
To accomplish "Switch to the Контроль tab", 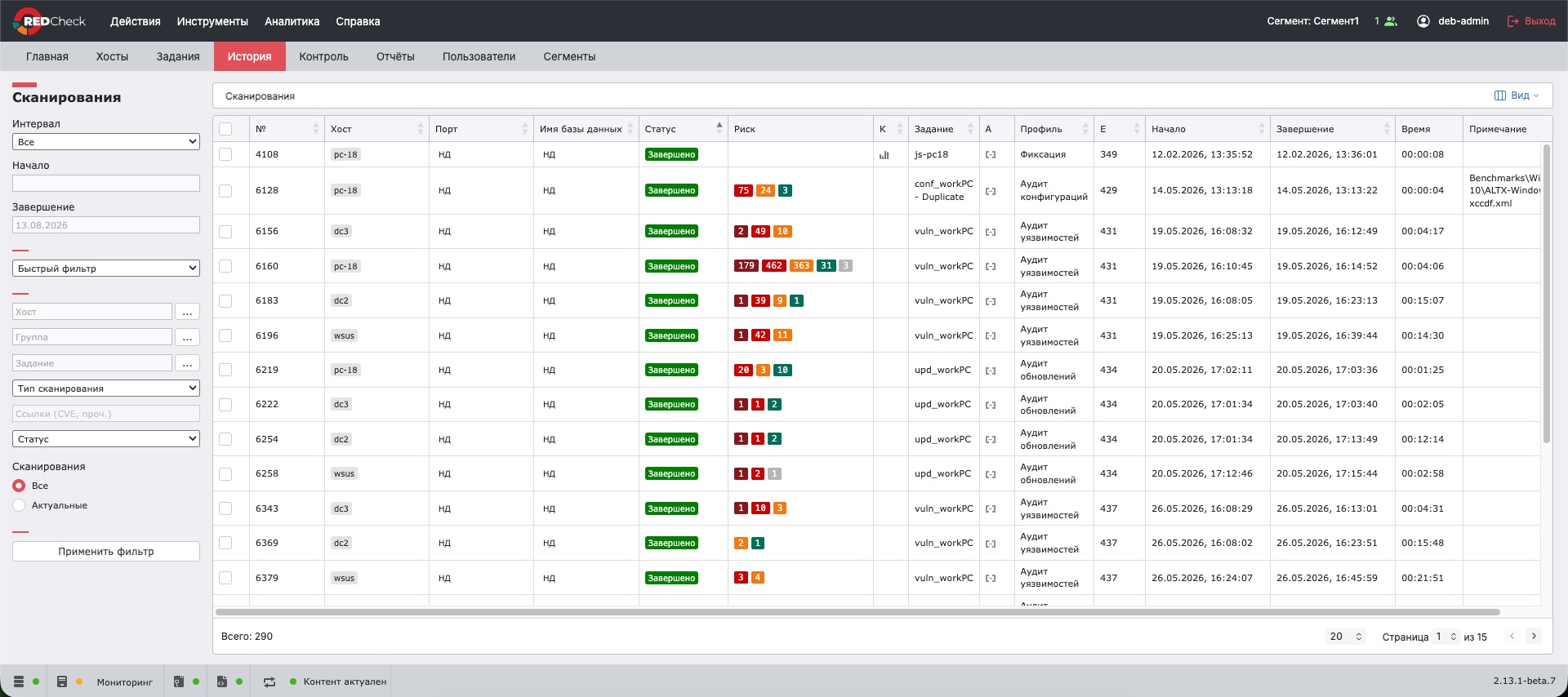I will 323,56.
